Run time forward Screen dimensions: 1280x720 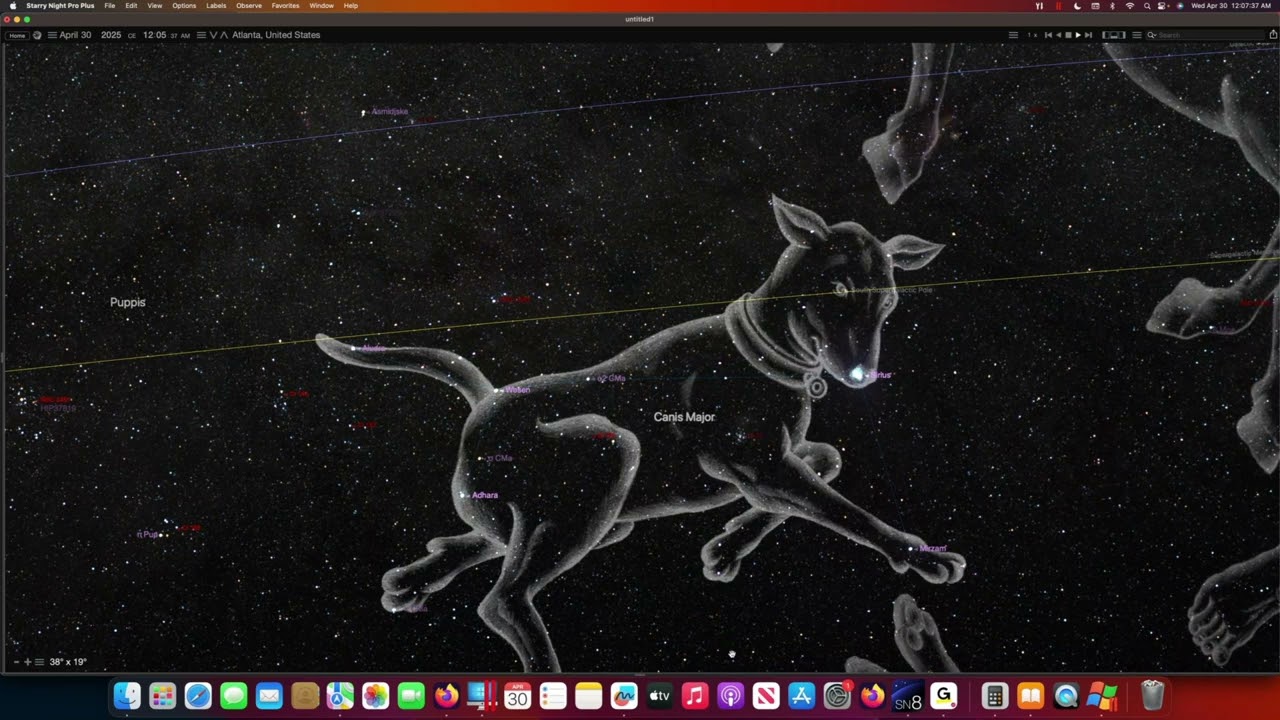pos(1078,35)
